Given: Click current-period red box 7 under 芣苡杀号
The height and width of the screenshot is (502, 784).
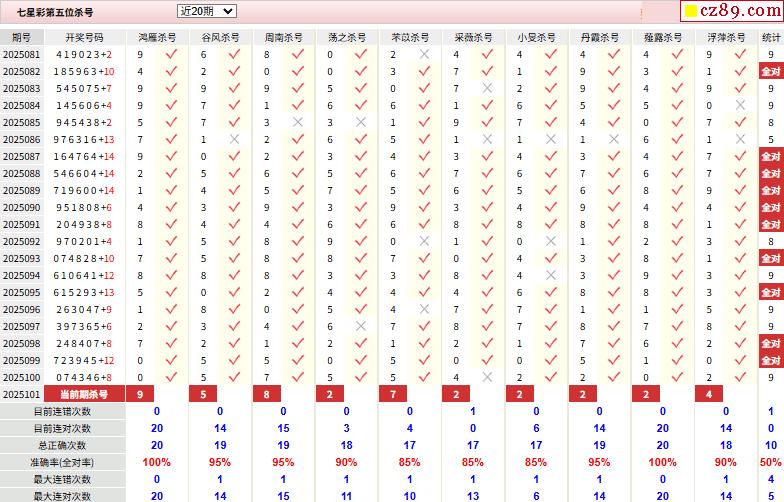Looking at the screenshot, I should click(x=393, y=394).
